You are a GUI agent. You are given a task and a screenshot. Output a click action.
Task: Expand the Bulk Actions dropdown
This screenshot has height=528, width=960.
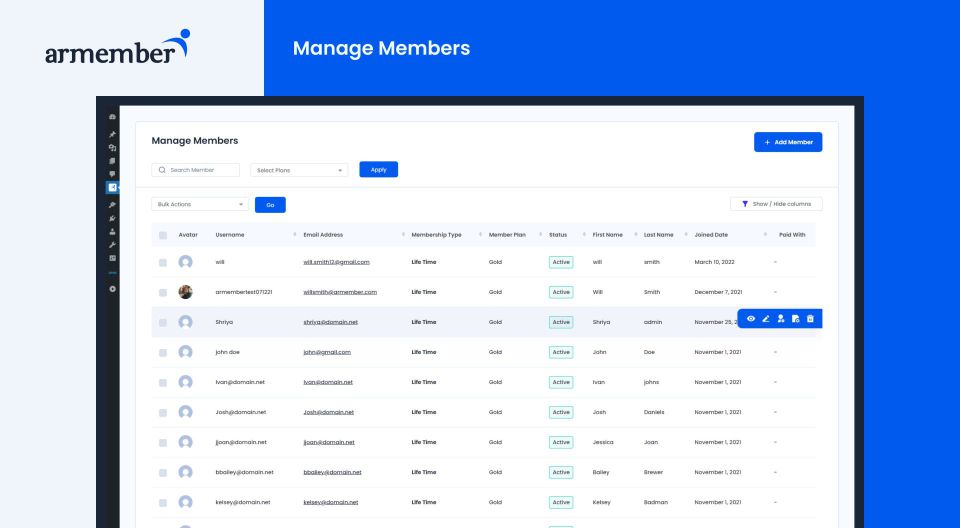click(x=200, y=204)
